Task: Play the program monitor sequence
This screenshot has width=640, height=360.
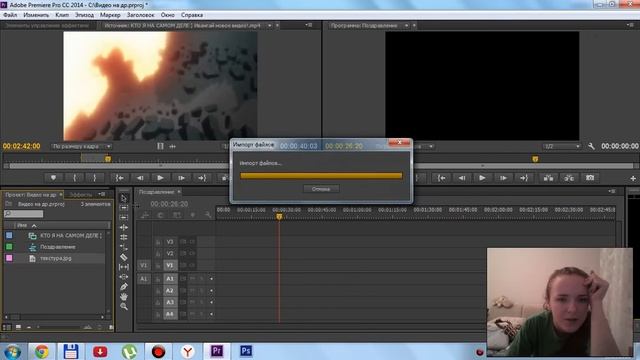Action: pos(482,178)
